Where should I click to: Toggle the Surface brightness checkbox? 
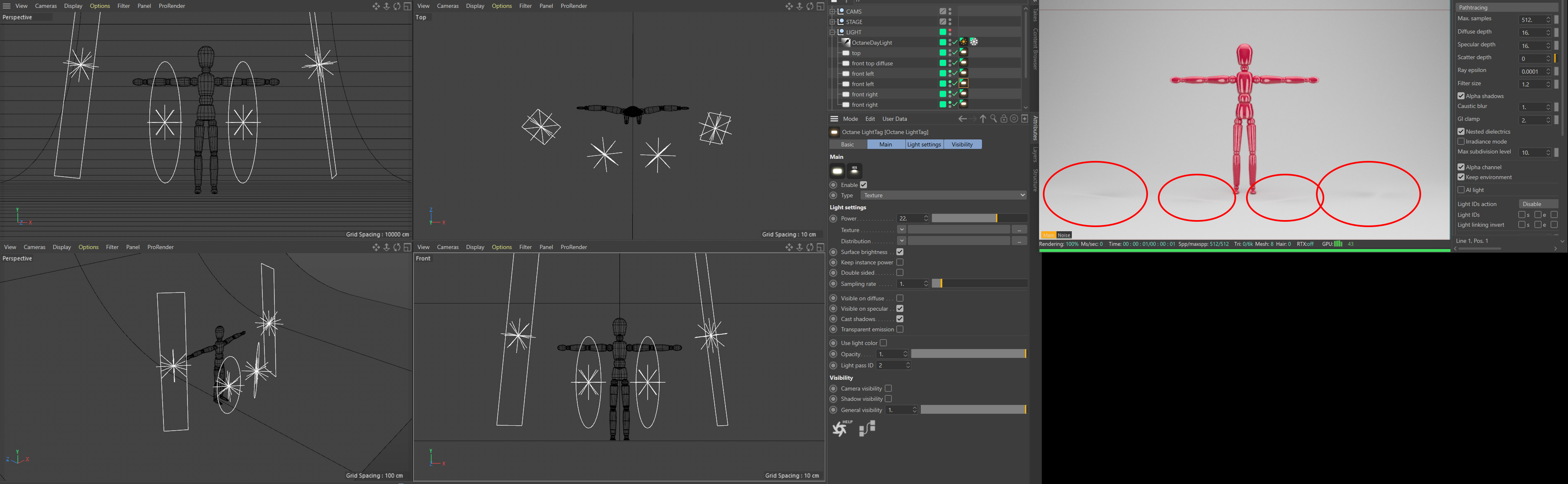(900, 252)
